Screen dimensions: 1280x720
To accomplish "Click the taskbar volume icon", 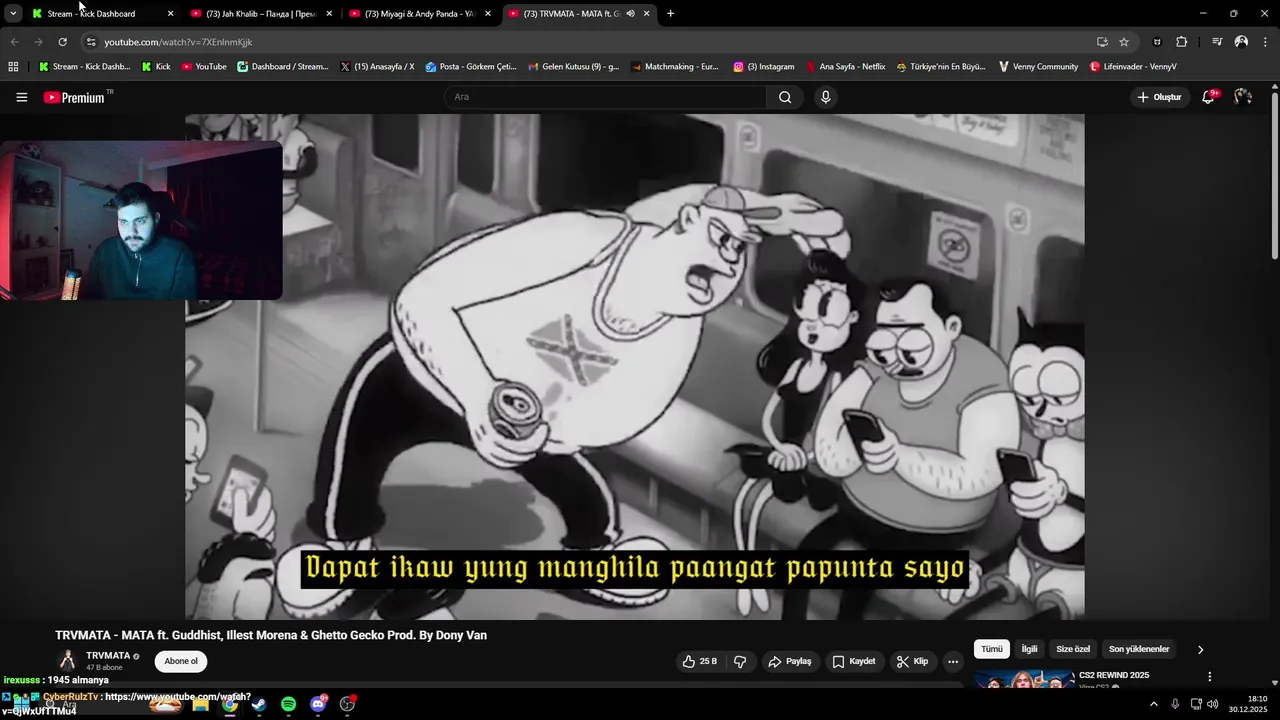I will point(1213,704).
